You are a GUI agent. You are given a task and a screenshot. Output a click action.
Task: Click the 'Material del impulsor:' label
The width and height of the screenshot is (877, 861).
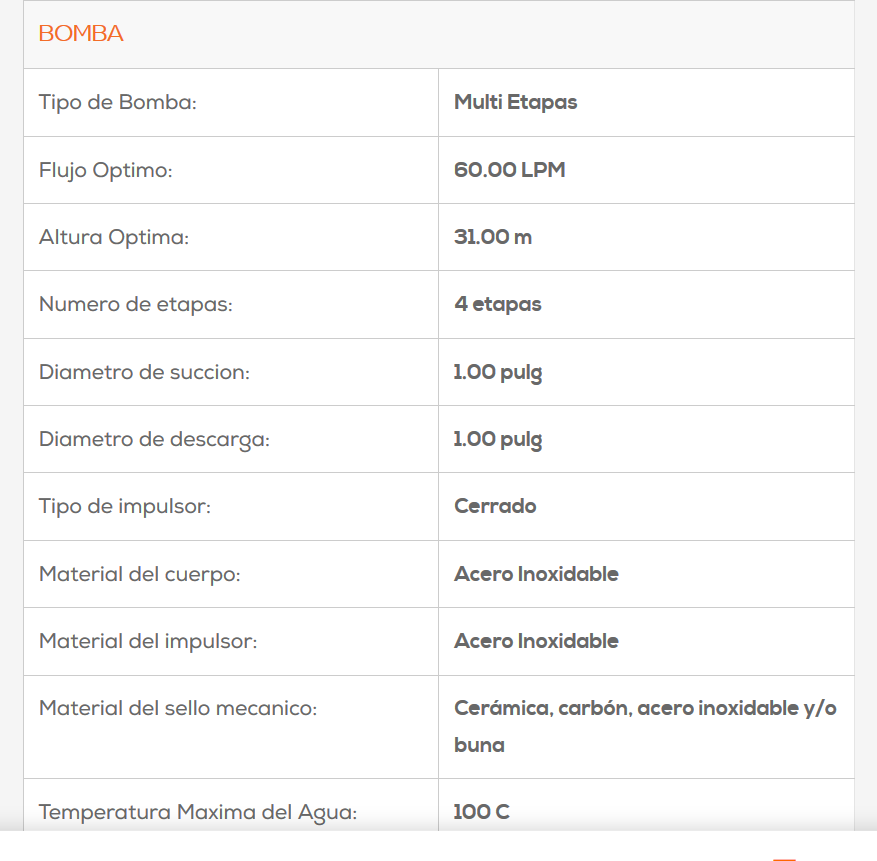tap(148, 642)
